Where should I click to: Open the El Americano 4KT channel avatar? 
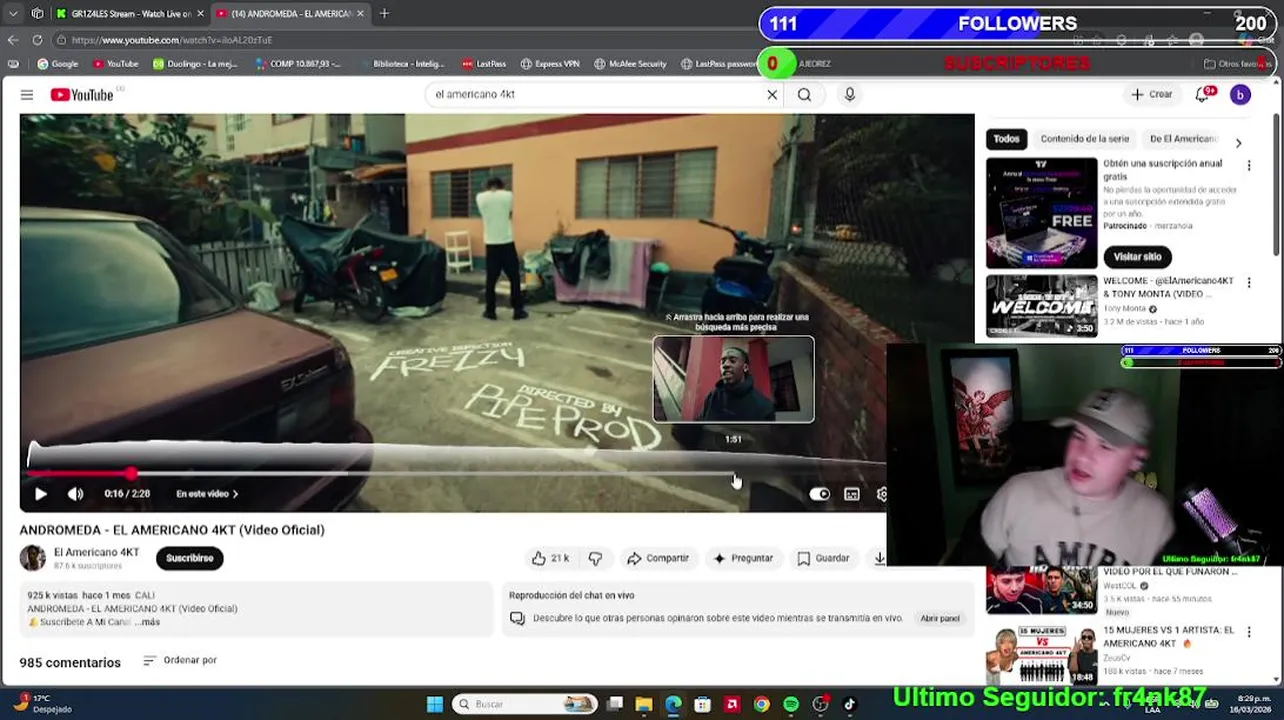pyautogui.click(x=33, y=558)
